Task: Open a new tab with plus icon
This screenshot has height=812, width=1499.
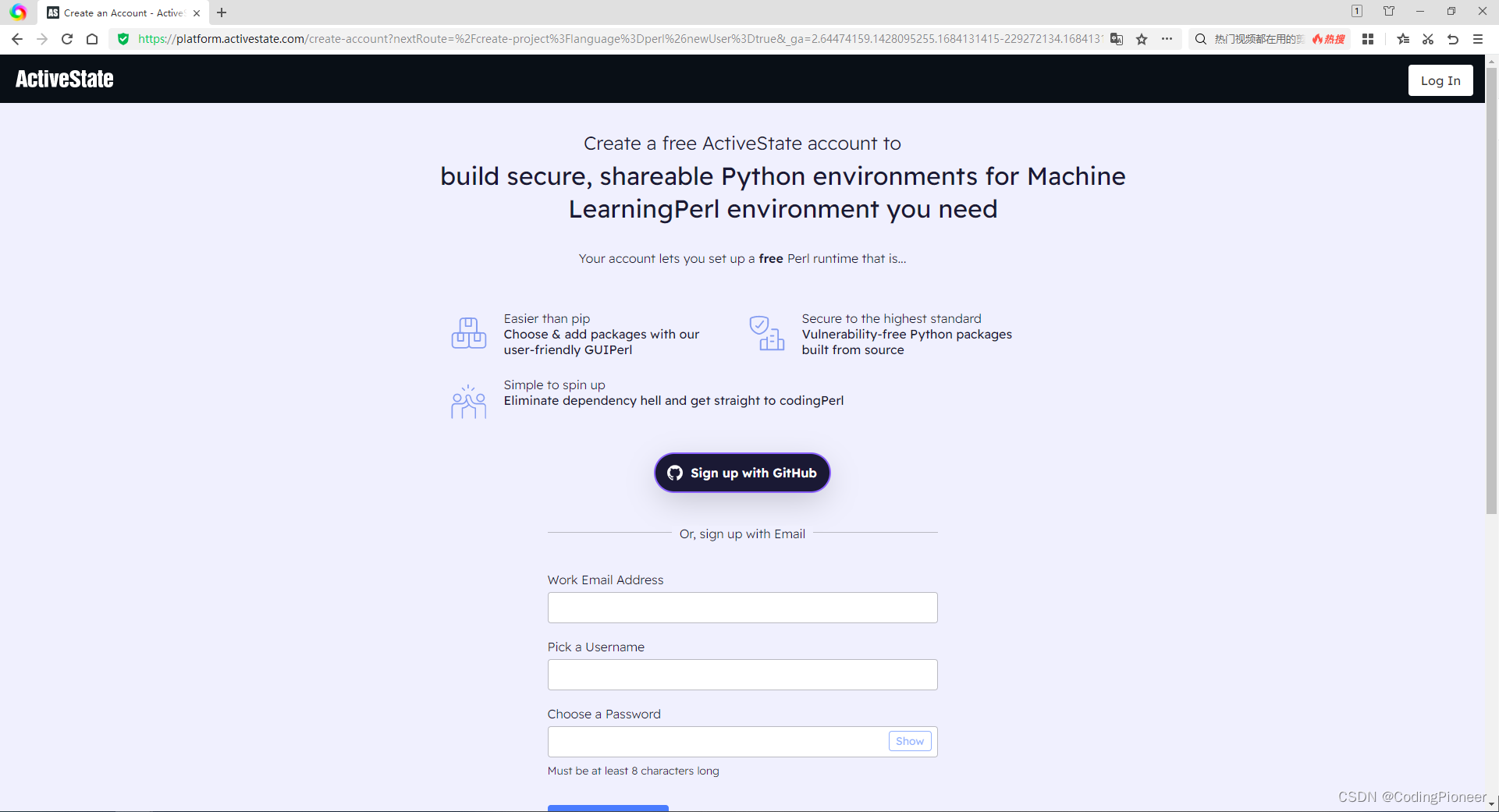Action: click(x=222, y=12)
